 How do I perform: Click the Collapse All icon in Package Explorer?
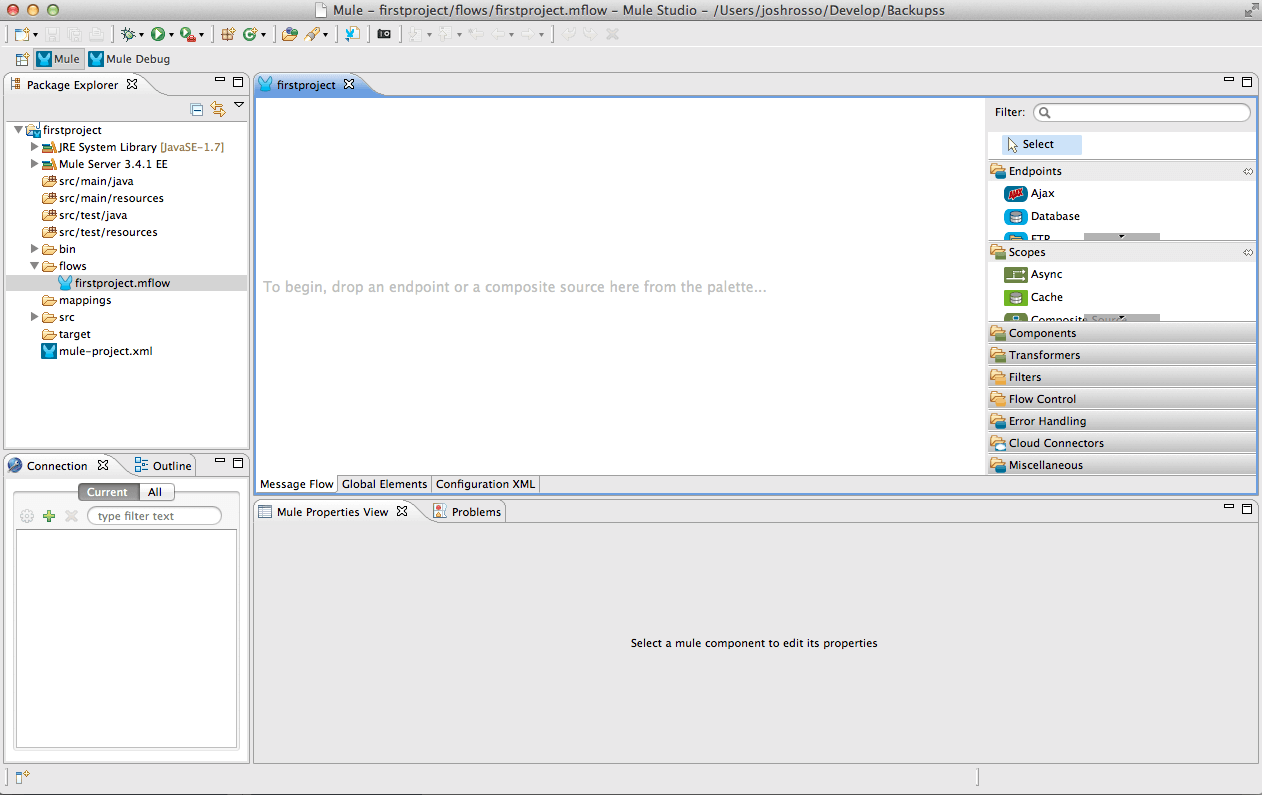pyautogui.click(x=197, y=110)
